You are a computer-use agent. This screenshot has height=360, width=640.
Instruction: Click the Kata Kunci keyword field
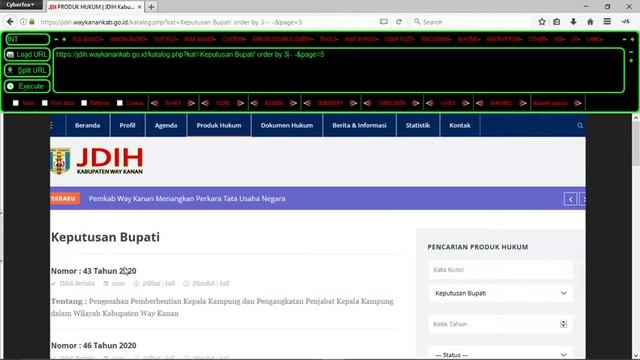[501, 270]
